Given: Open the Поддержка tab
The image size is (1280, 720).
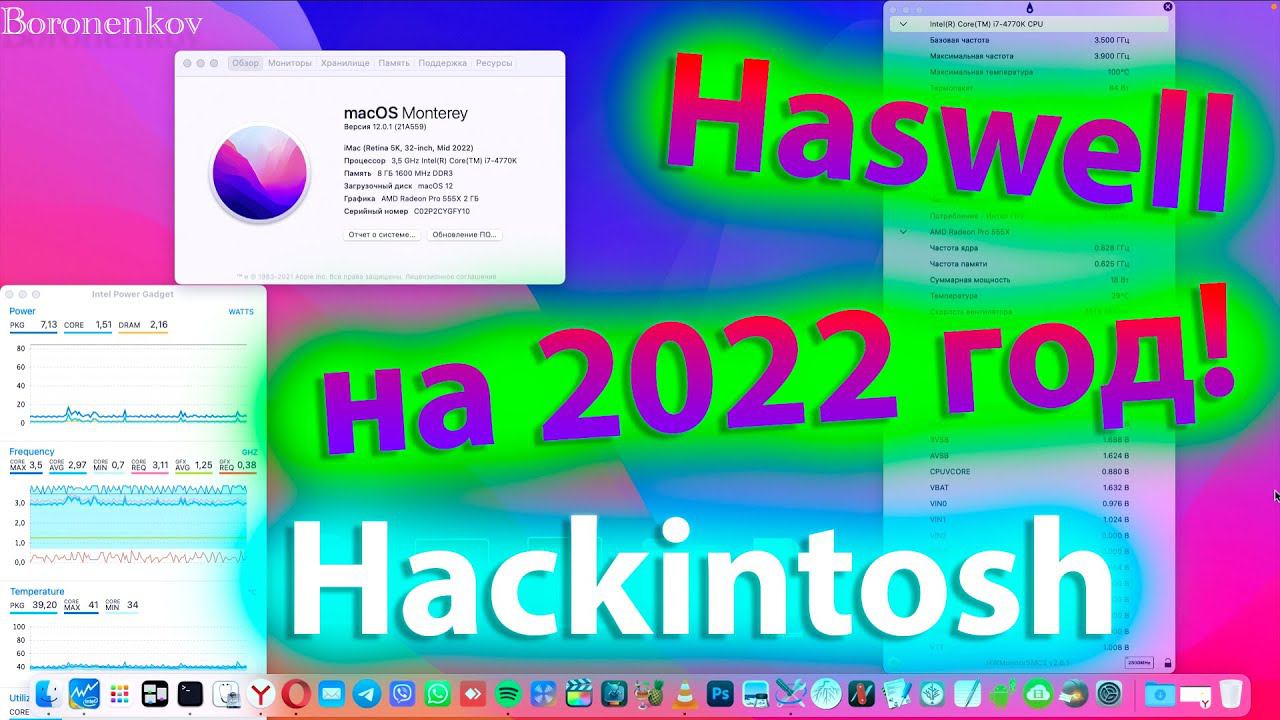Looking at the screenshot, I should (x=442, y=63).
